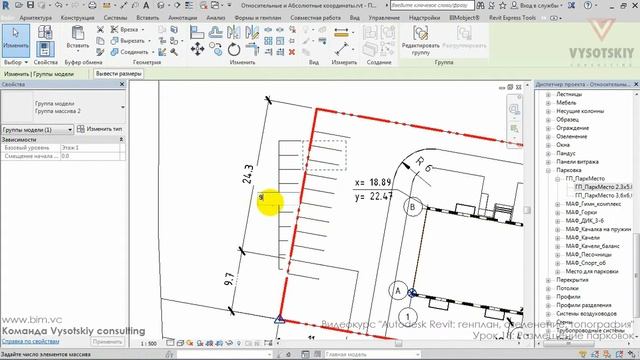Click the 24.3 dimension text in drawing
The image size is (640, 360).
pos(248,174)
